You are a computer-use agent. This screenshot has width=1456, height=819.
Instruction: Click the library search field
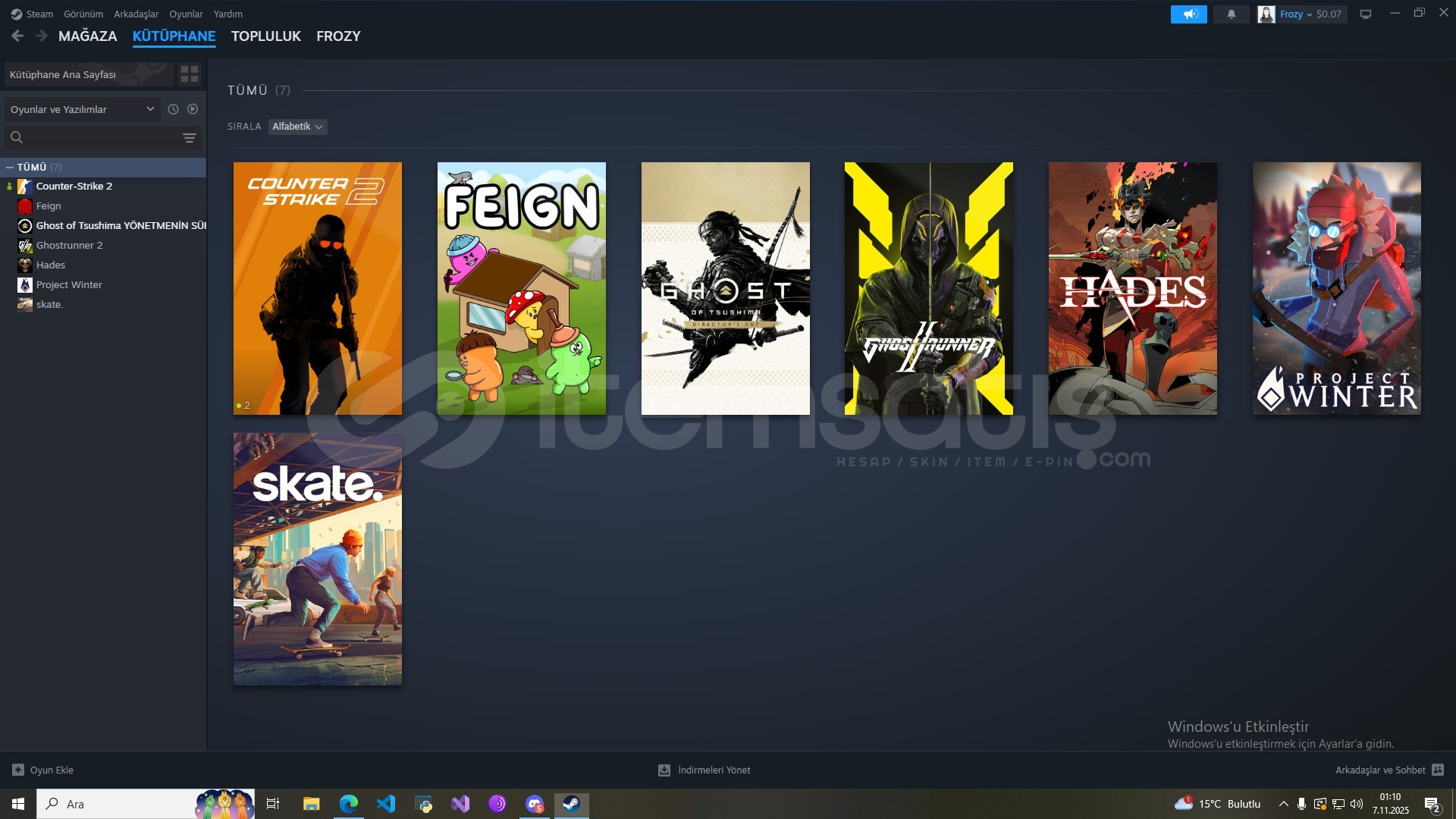pos(99,138)
